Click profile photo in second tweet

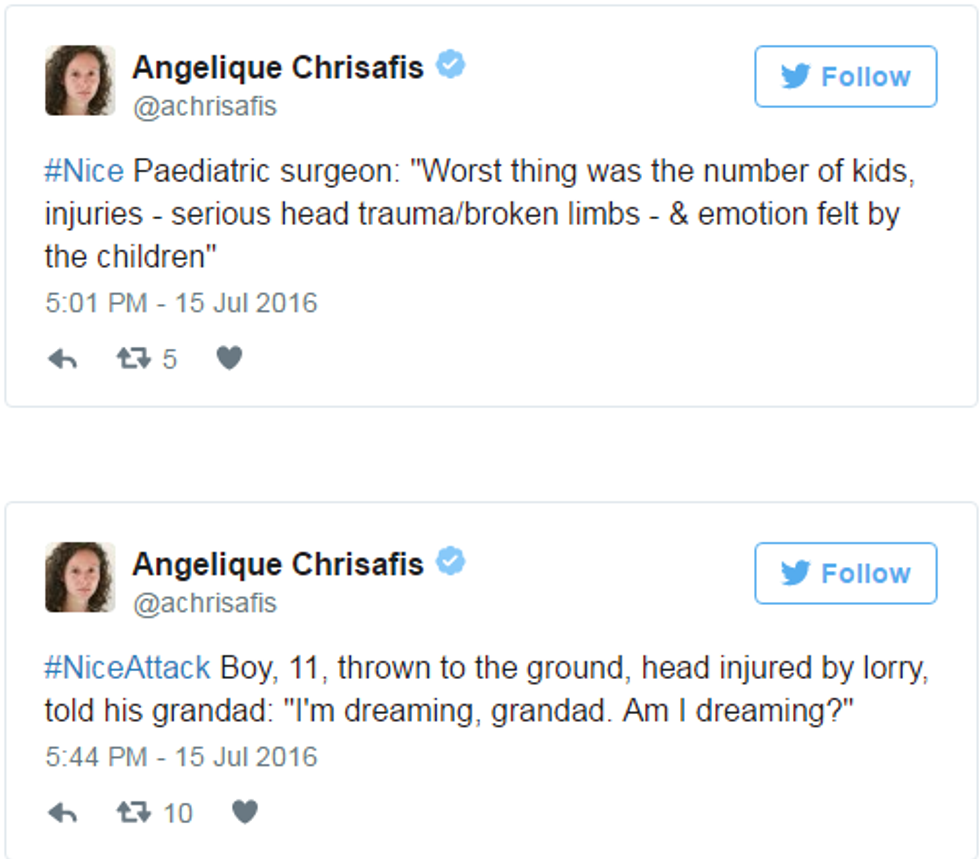coord(80,577)
